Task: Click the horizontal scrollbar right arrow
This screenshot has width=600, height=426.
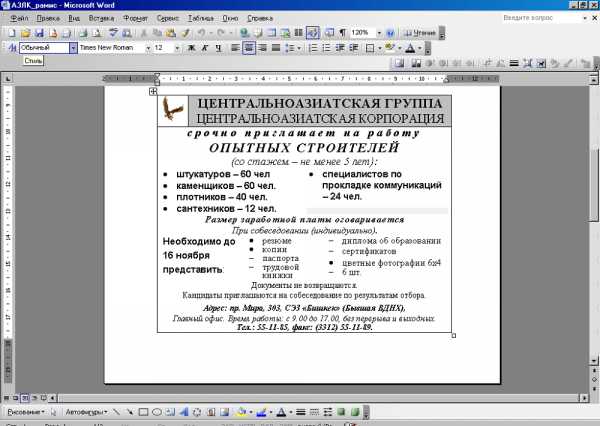Action: click(x=584, y=398)
